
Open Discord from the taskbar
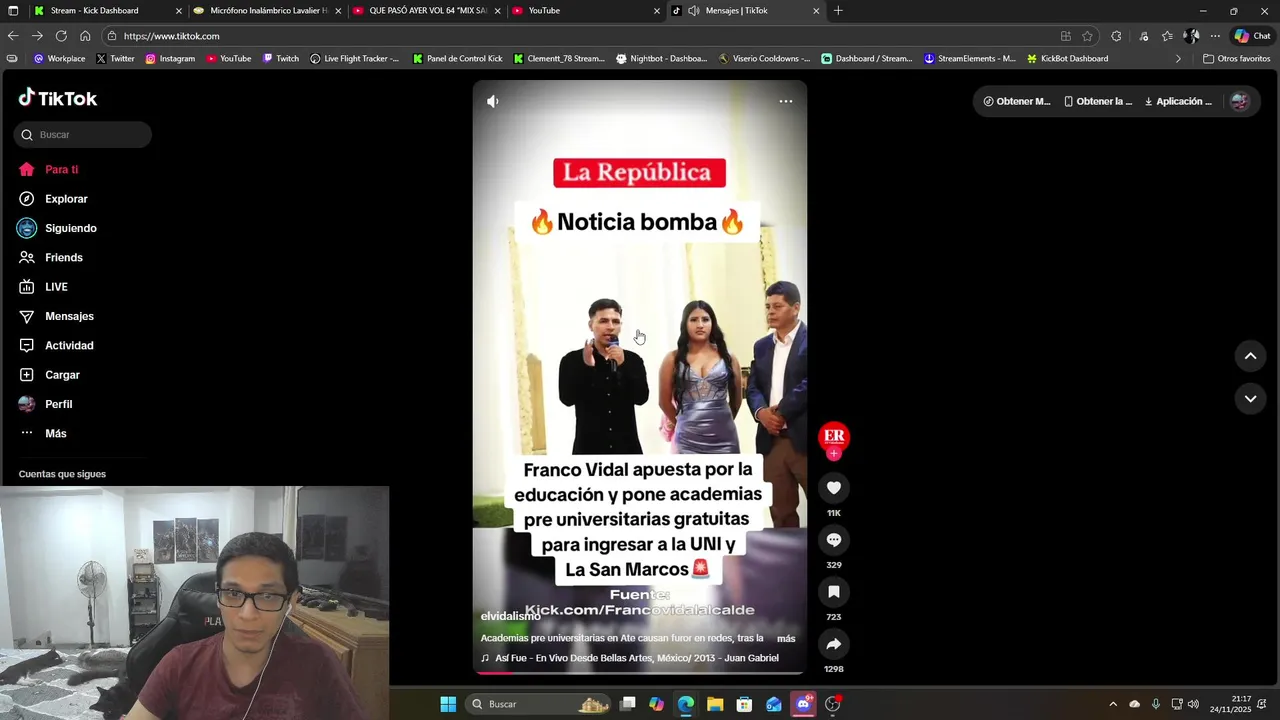pyautogui.click(x=803, y=704)
